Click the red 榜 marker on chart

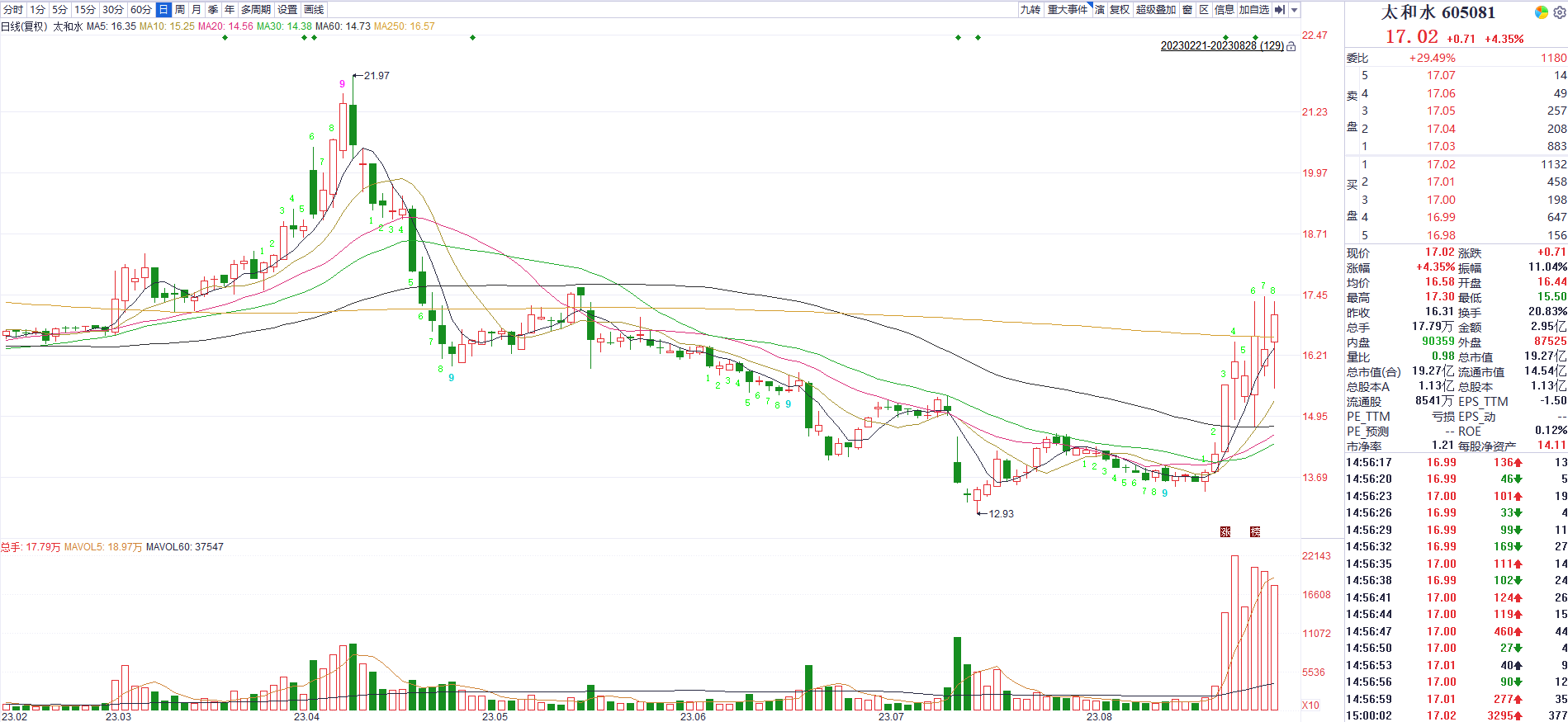(1255, 531)
